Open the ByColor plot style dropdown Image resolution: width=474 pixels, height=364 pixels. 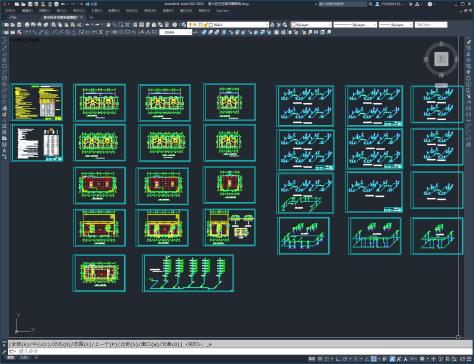(x=431, y=25)
